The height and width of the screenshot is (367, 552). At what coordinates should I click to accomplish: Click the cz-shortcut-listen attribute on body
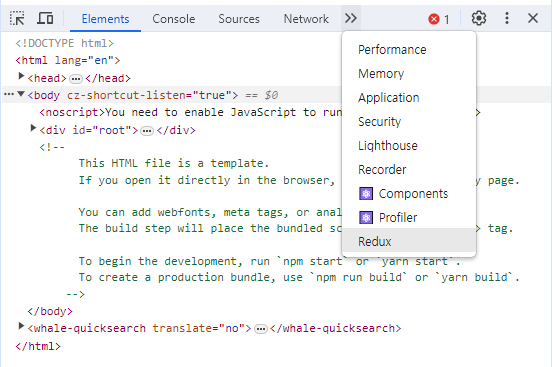point(150,95)
